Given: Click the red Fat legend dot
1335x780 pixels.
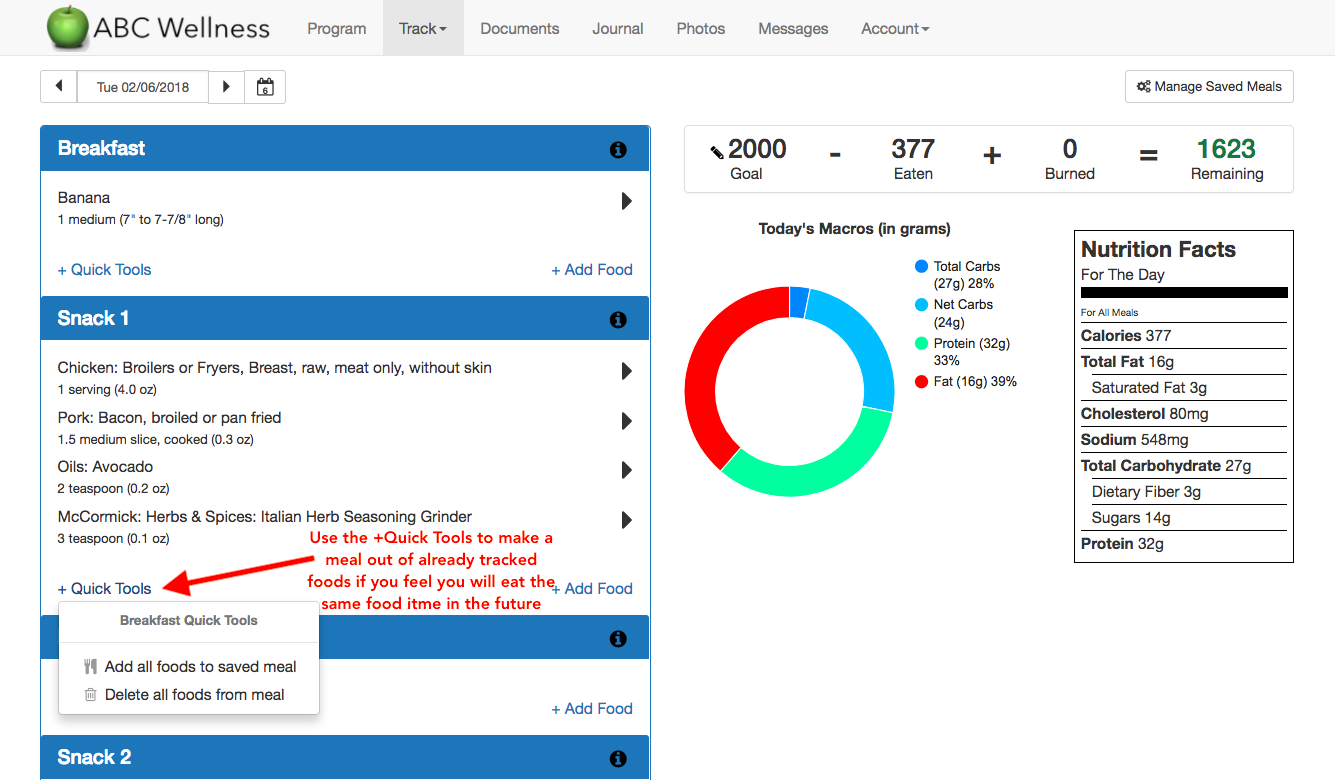Looking at the screenshot, I should (921, 382).
